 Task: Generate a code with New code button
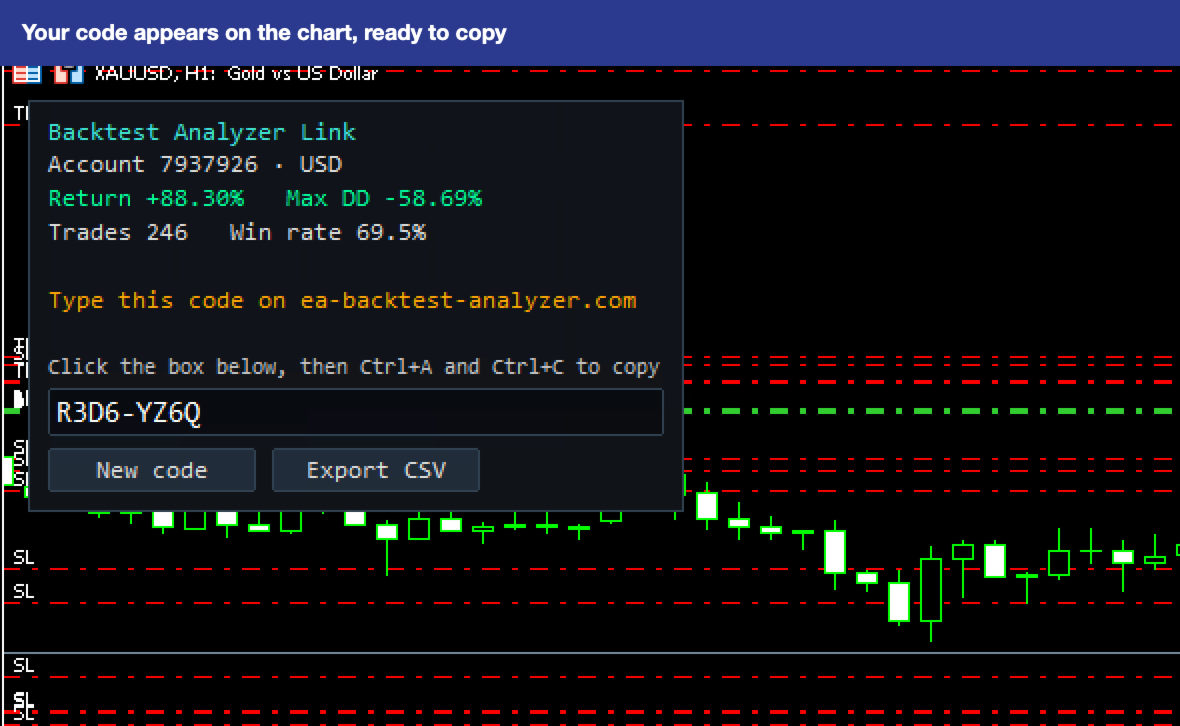(x=152, y=470)
